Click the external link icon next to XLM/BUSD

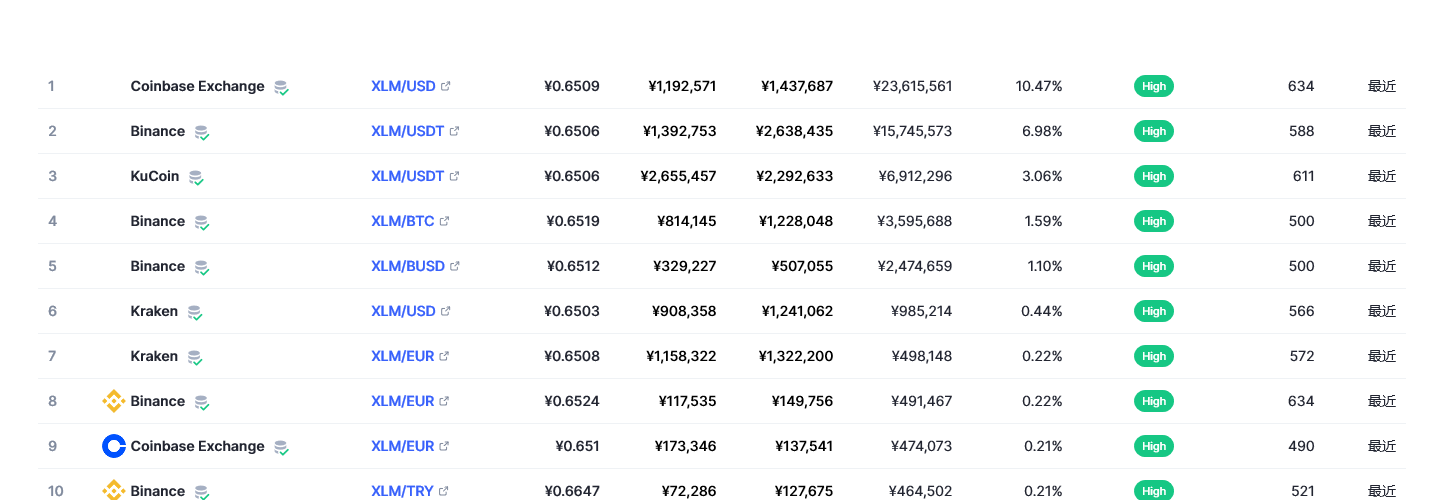pos(455,266)
